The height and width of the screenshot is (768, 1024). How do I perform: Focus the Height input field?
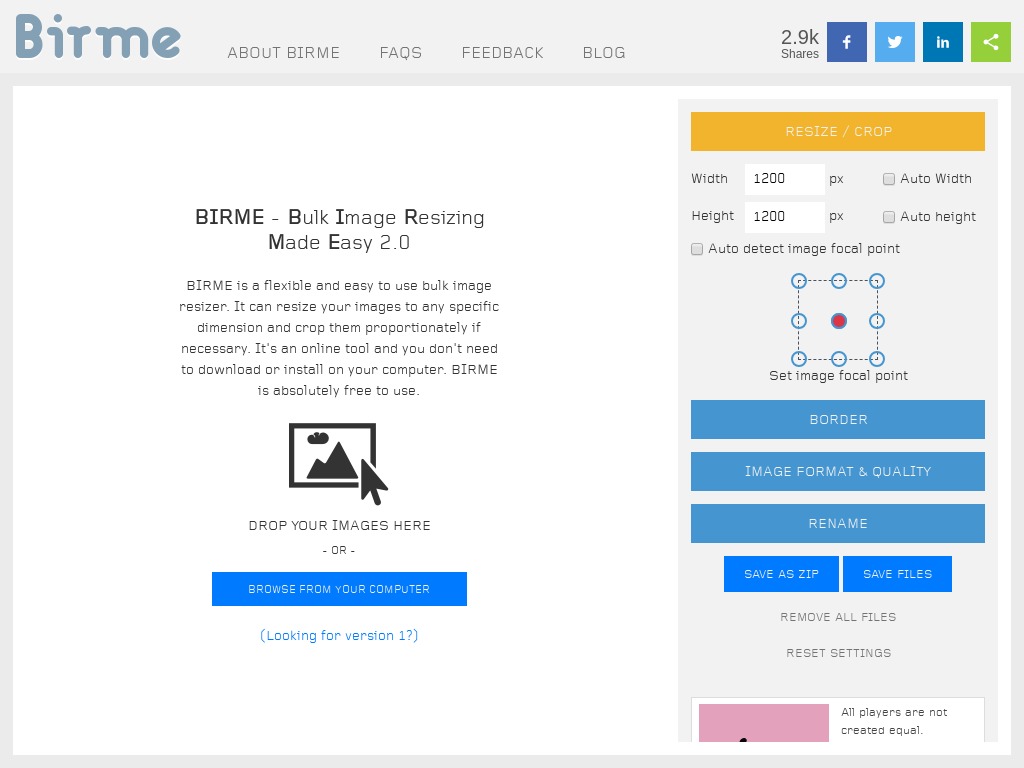784,217
